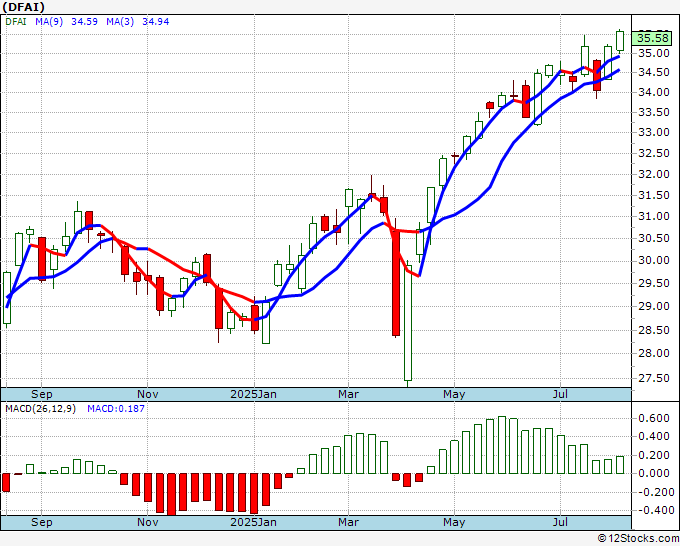The height and width of the screenshot is (546, 680).
Task: Click the 30.00 price axis label
Action: [654, 261]
